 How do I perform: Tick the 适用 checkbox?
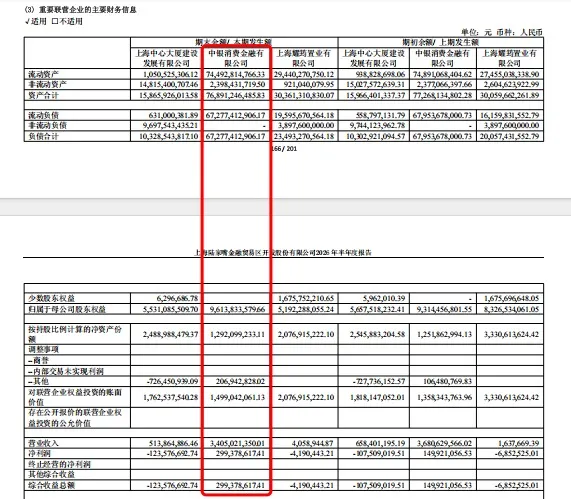point(28,21)
